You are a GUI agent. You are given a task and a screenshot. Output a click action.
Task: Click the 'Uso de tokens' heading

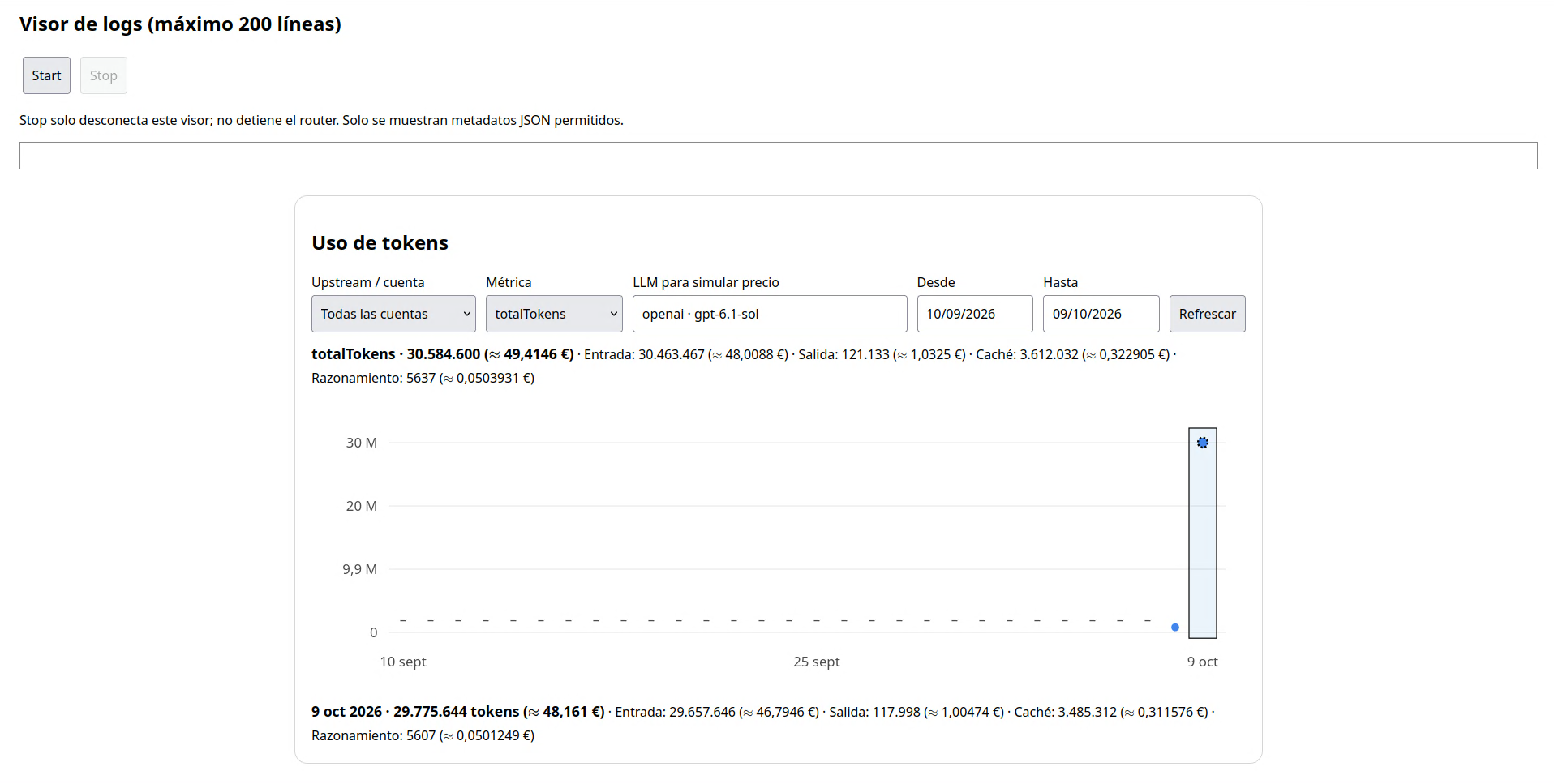380,243
